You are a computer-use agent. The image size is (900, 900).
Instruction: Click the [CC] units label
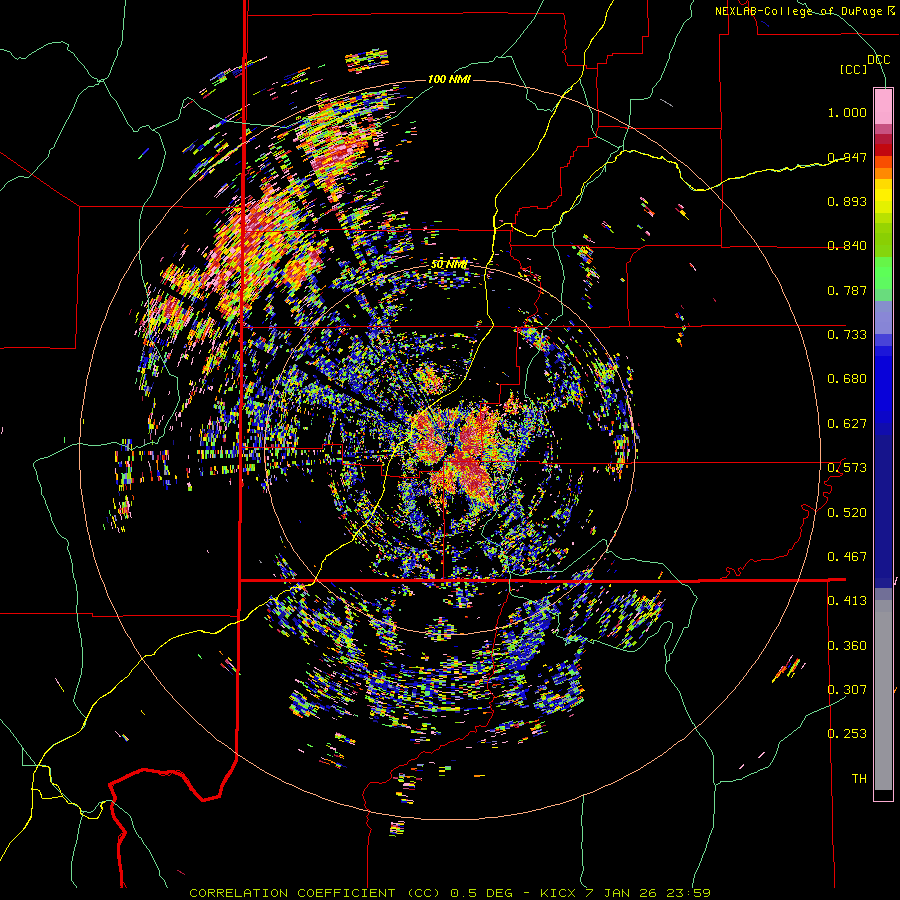[854, 69]
